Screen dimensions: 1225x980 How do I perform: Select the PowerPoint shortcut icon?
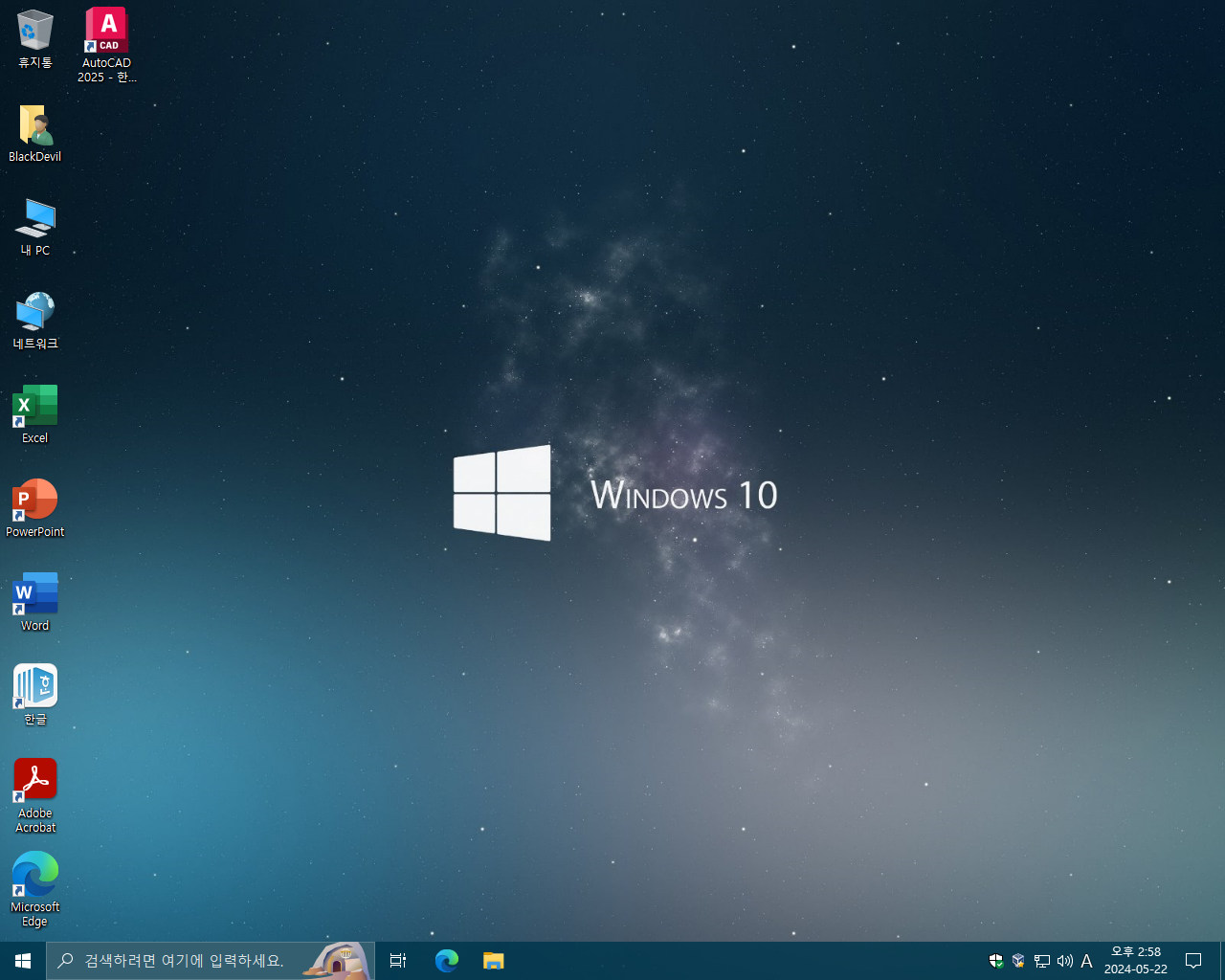[x=35, y=507]
